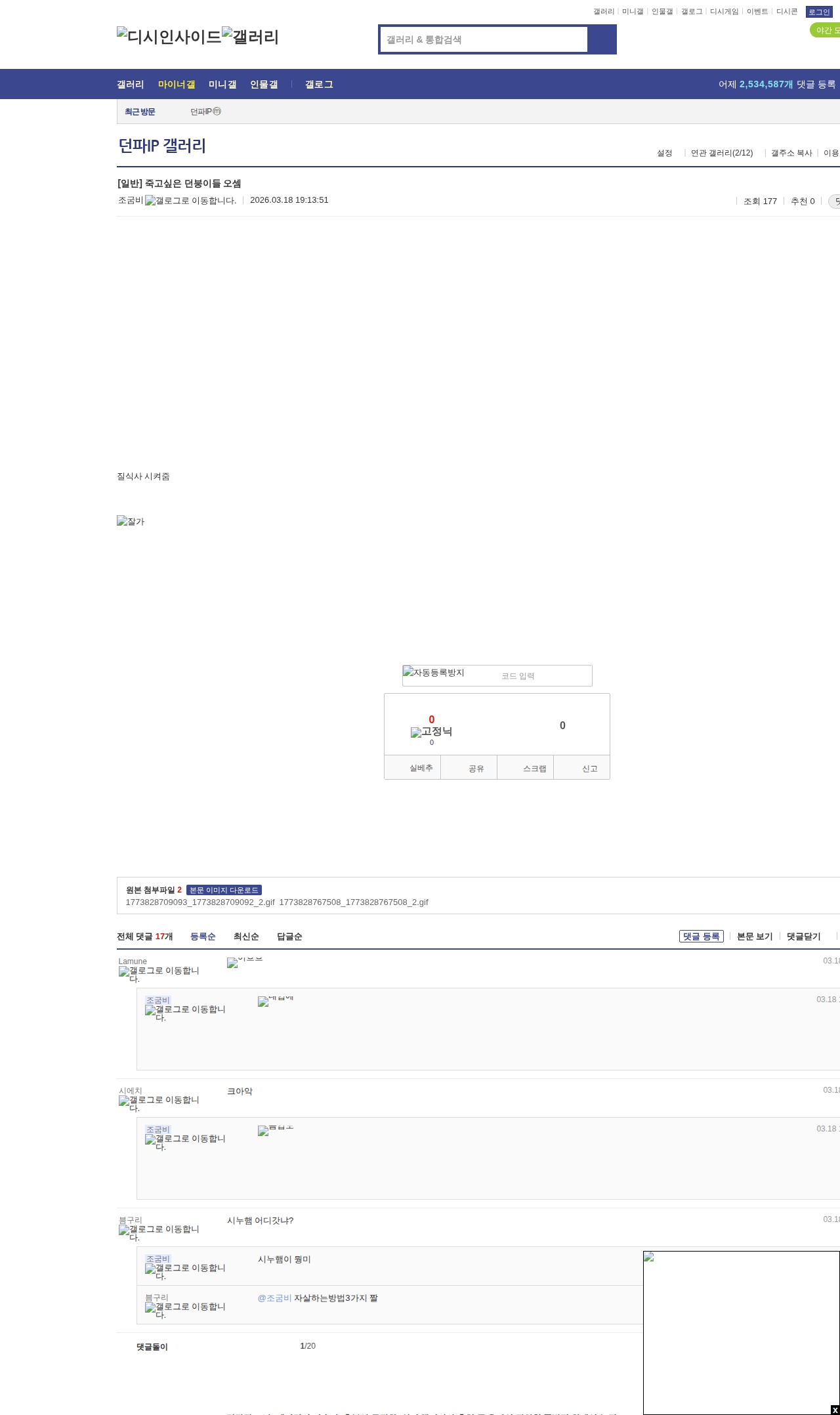Sort comments by 답글순
The image size is (840, 1415).
click(289, 937)
